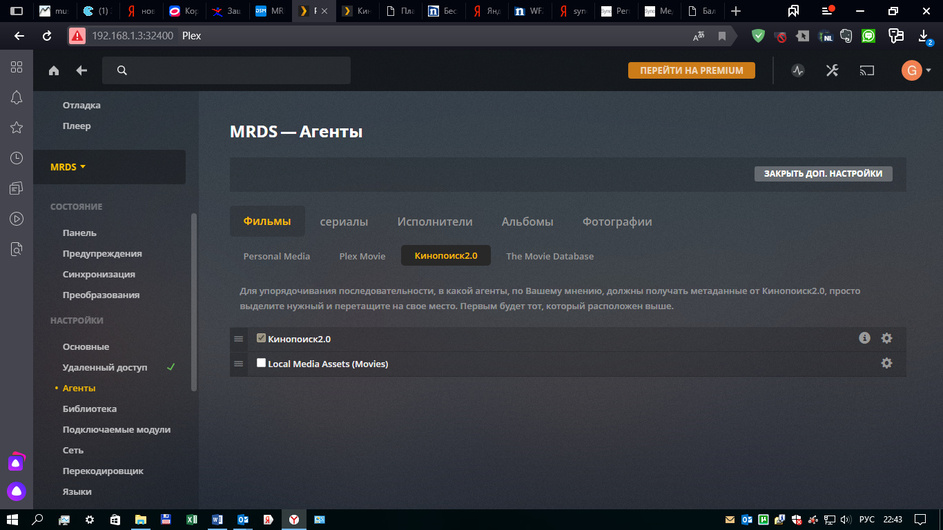Expand the MRDS server dropdown

pyautogui.click(x=68, y=167)
